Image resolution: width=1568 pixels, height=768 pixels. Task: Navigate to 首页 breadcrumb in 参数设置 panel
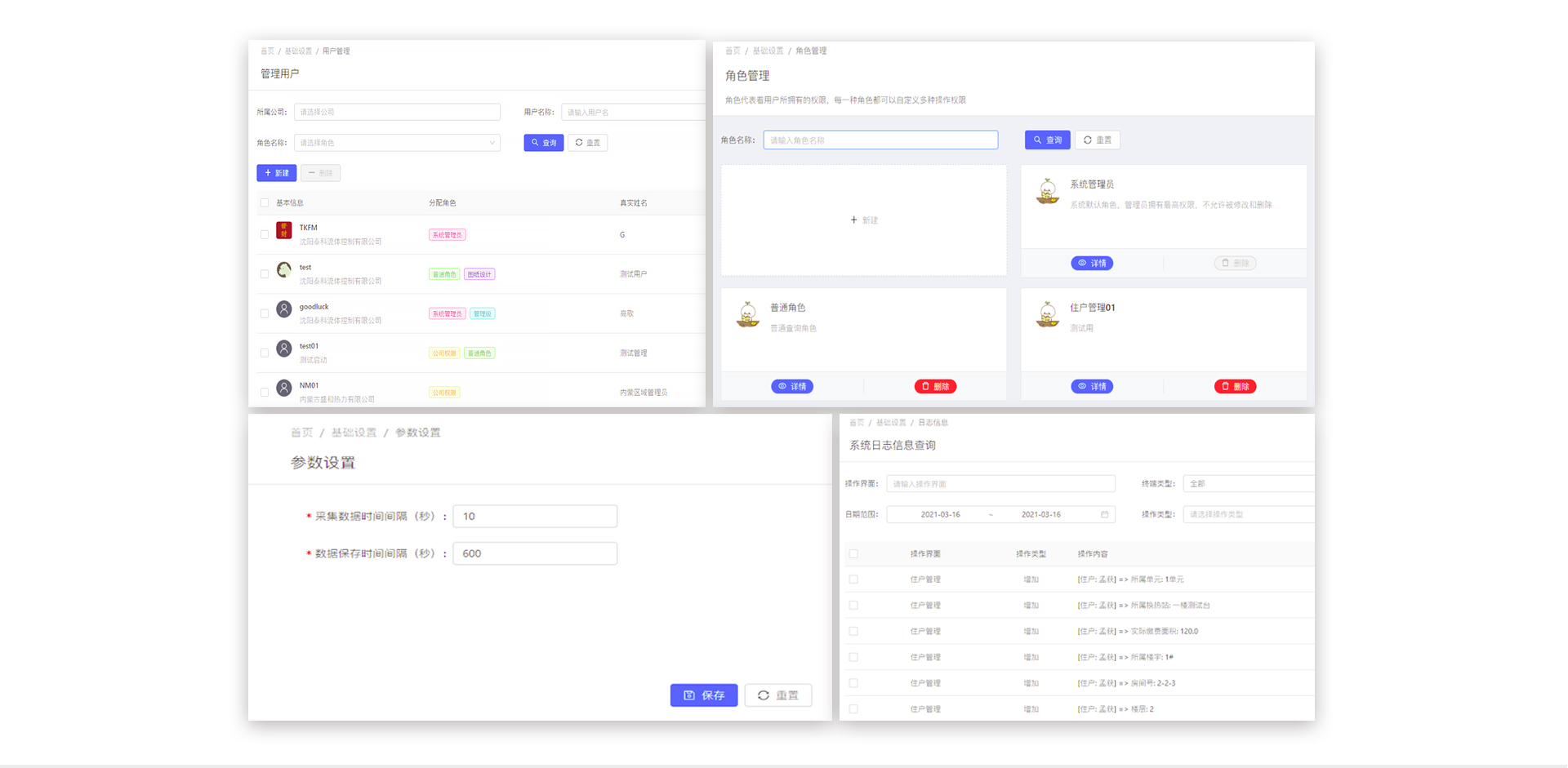[x=301, y=433]
